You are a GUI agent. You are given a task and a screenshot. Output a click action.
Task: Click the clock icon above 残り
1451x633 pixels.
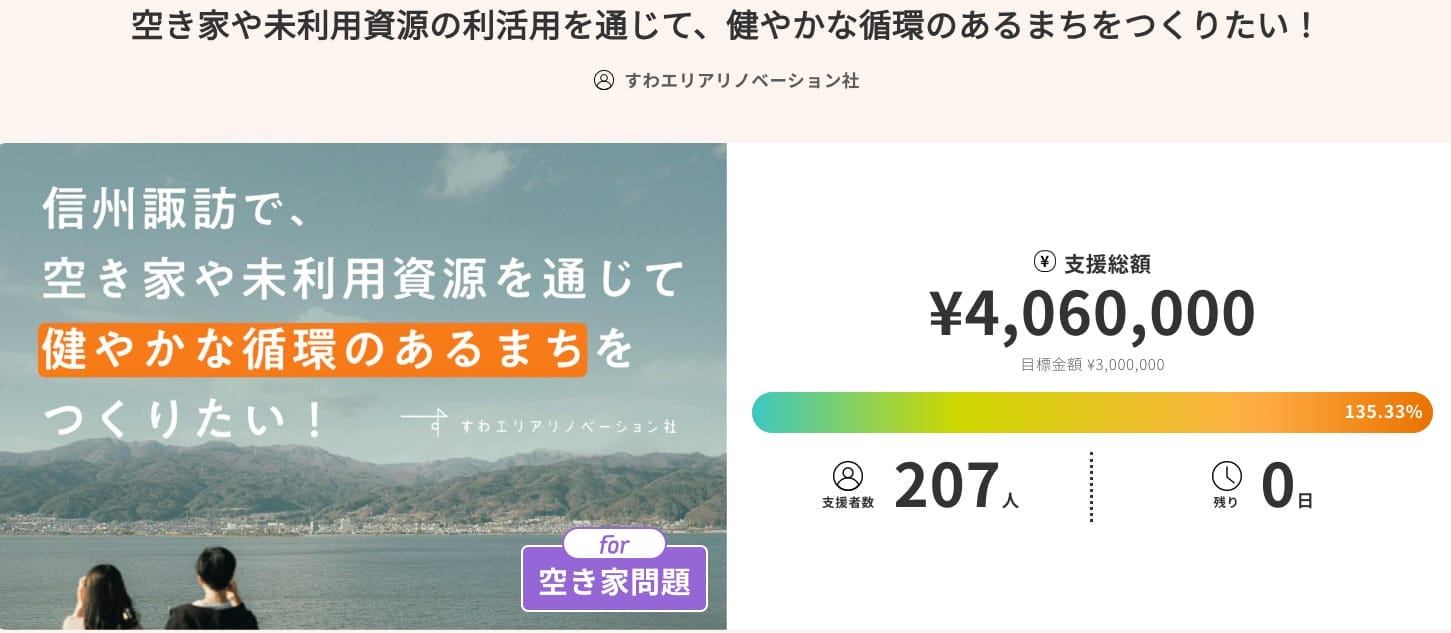pyautogui.click(x=1226, y=476)
